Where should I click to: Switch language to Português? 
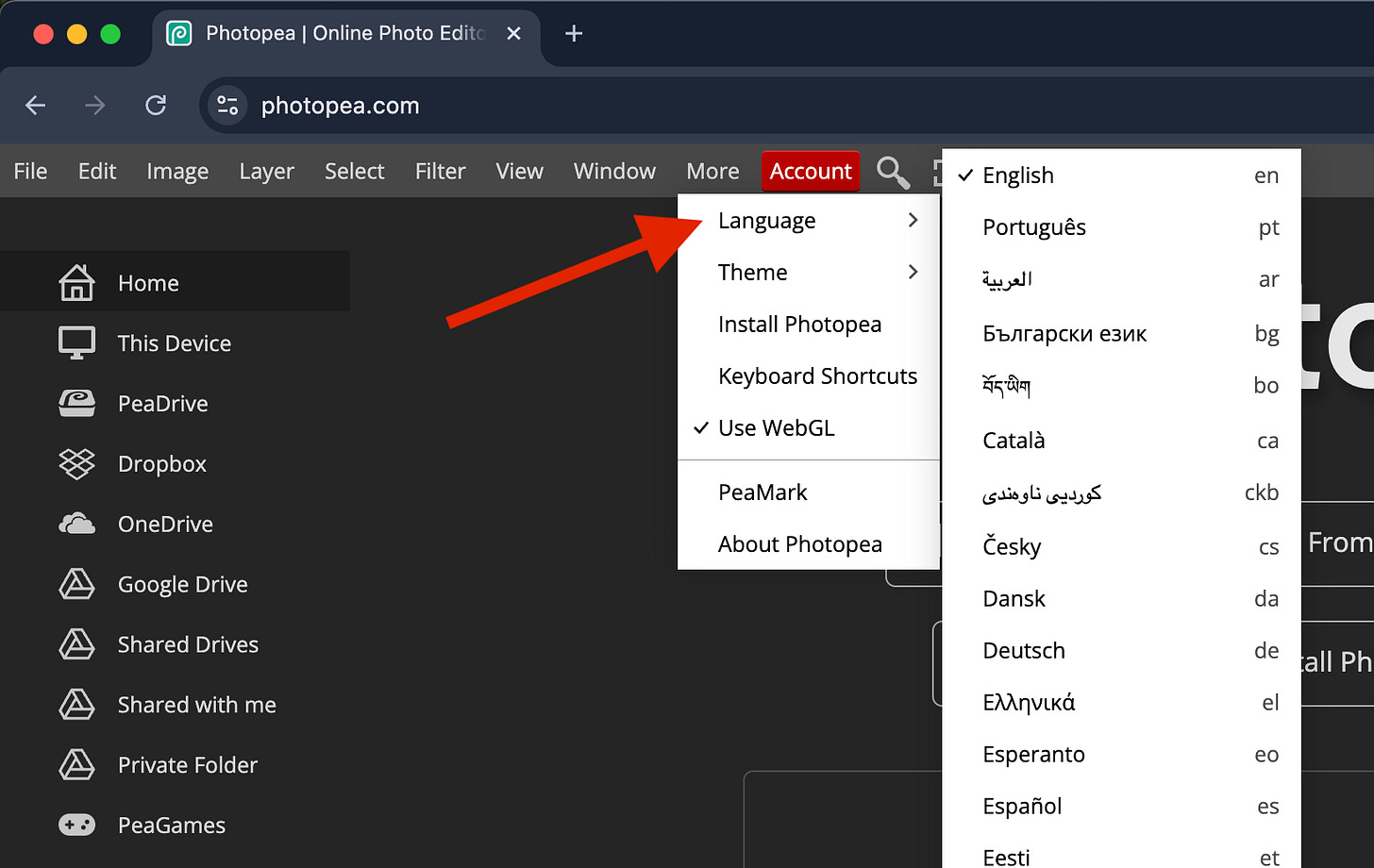pyautogui.click(x=1121, y=227)
